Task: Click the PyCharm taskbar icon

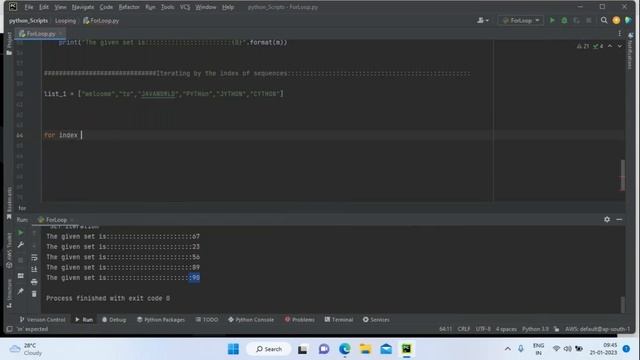Action: (x=407, y=349)
